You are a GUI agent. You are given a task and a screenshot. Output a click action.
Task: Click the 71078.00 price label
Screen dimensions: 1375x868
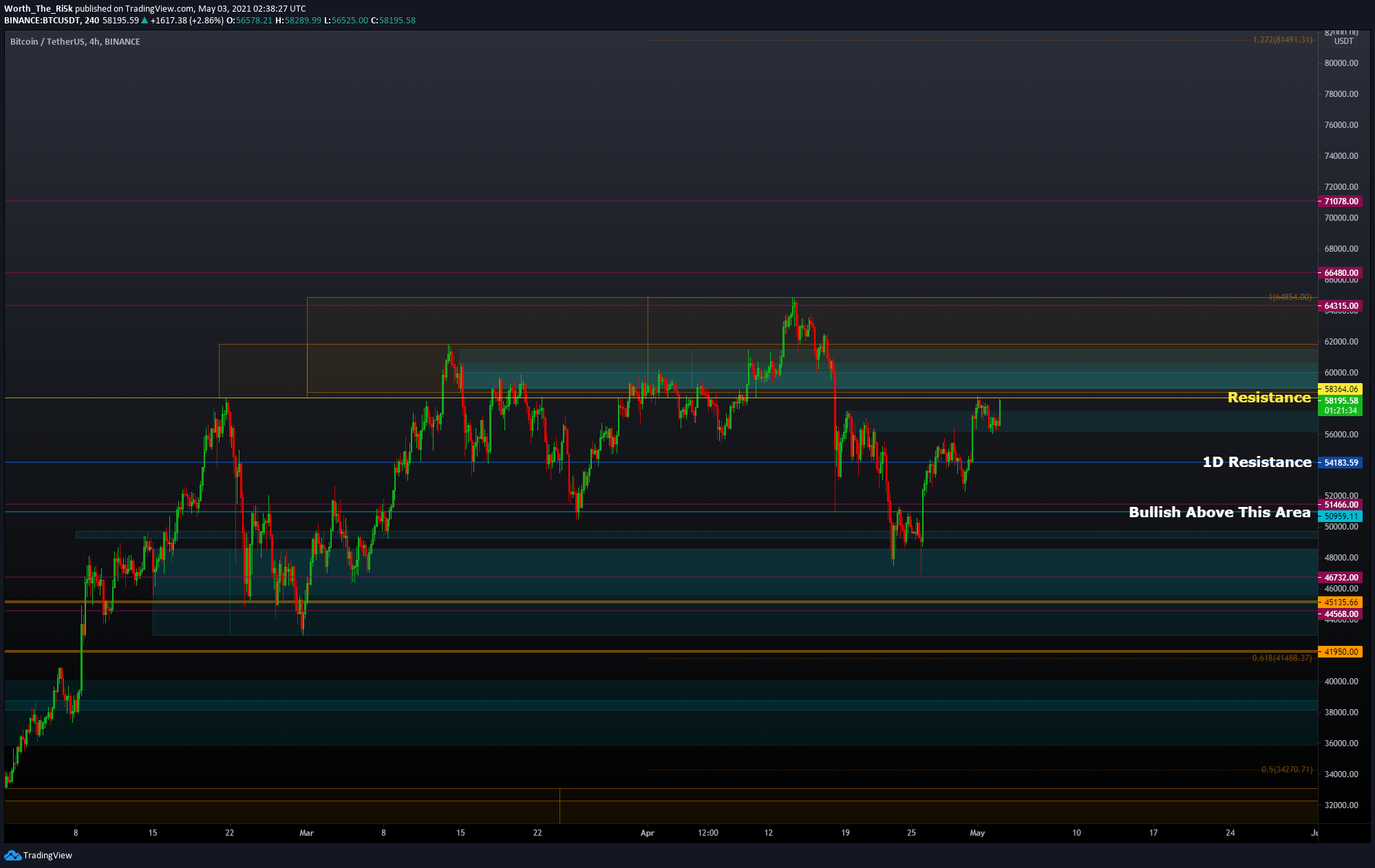pos(1341,202)
